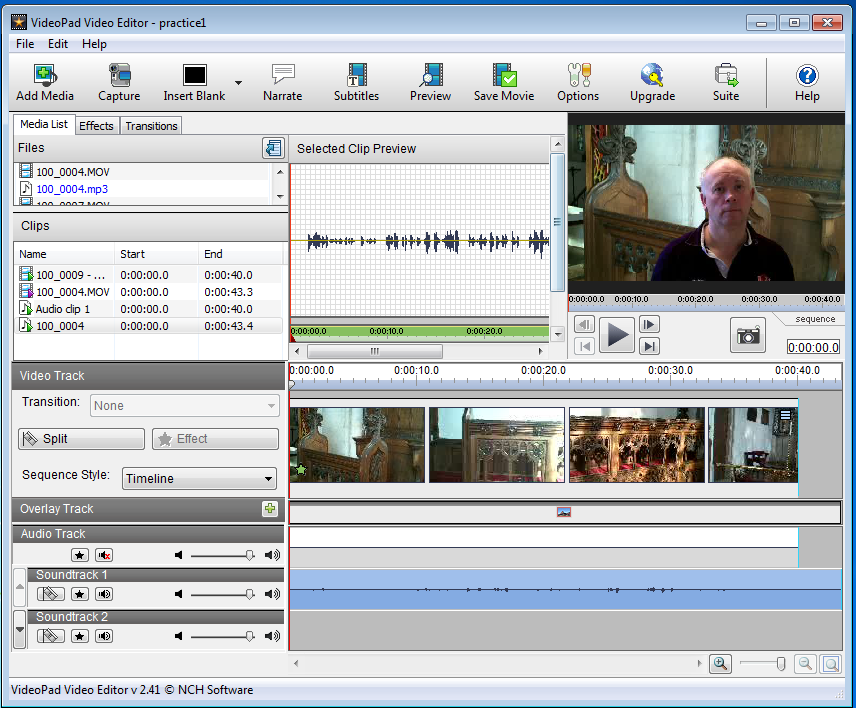This screenshot has height=708, width=856.
Task: Click the Effect button
Action: point(215,439)
